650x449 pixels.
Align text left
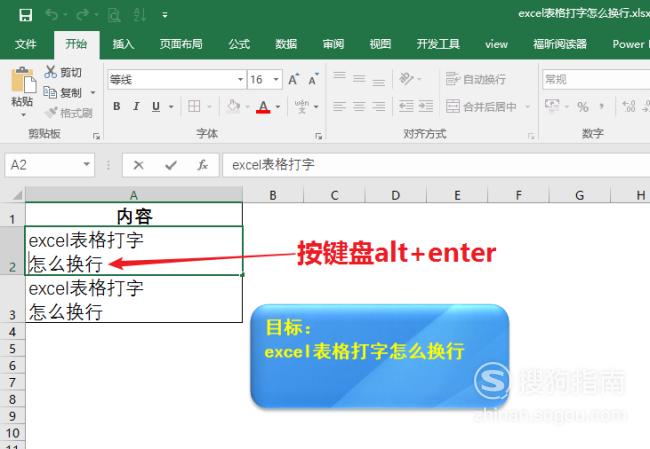pyautogui.click(x=339, y=107)
